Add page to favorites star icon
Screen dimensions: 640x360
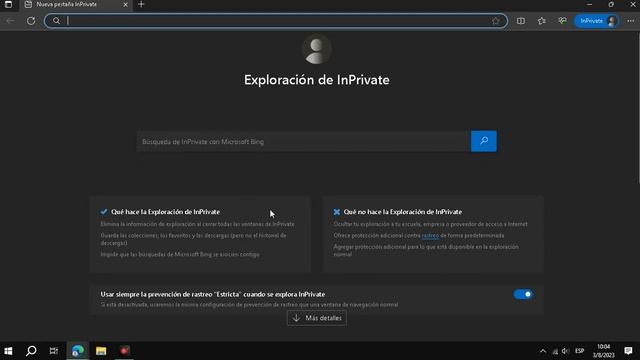496,21
